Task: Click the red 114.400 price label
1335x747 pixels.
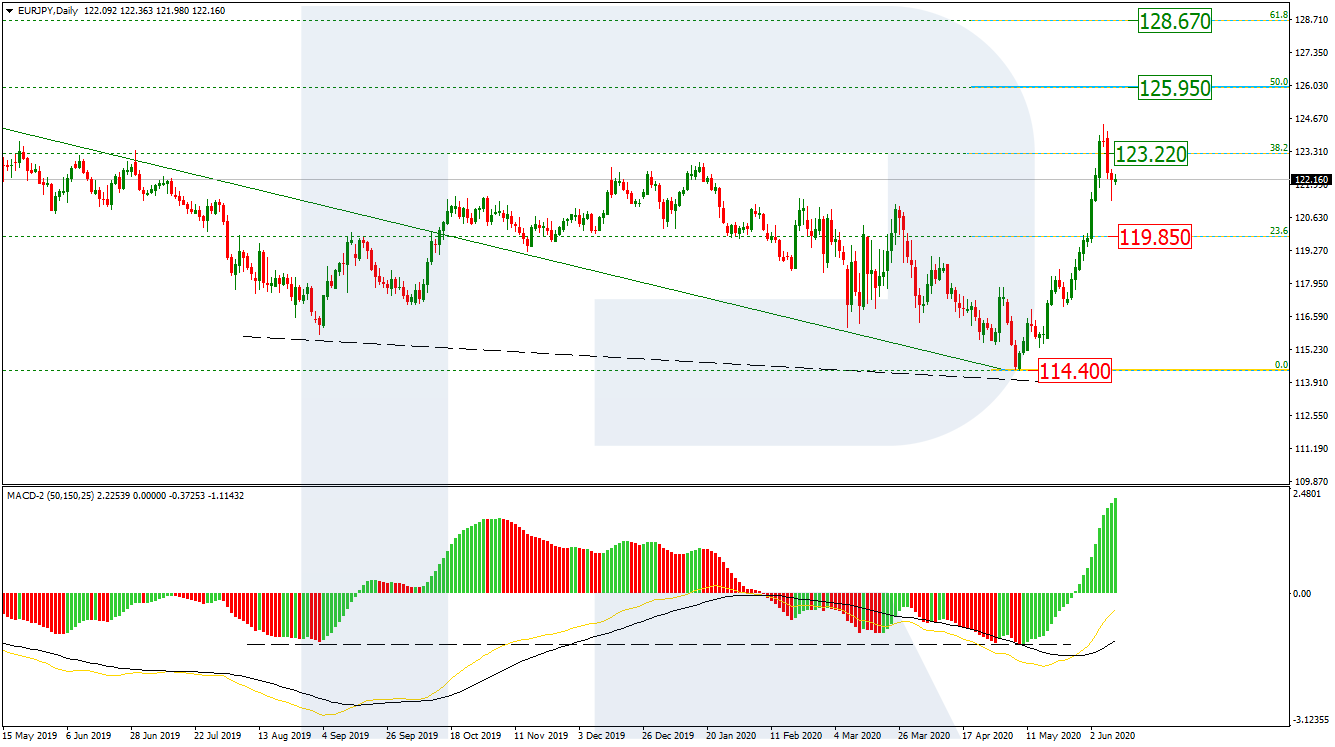Action: 1075,371
